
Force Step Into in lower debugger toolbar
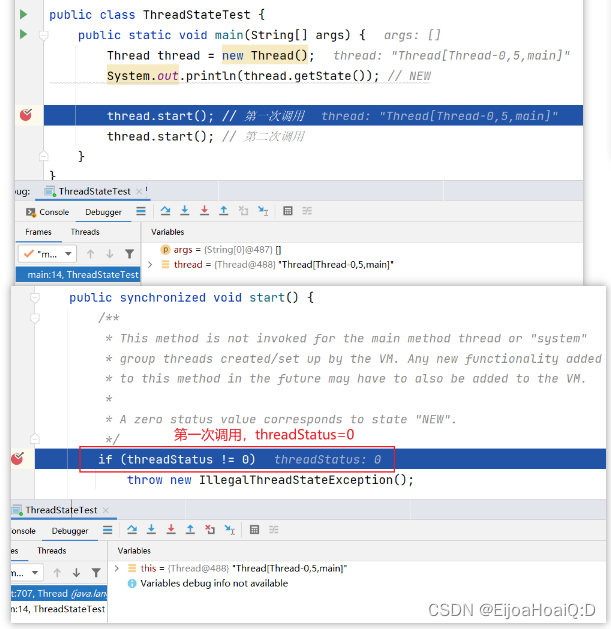[x=171, y=530]
